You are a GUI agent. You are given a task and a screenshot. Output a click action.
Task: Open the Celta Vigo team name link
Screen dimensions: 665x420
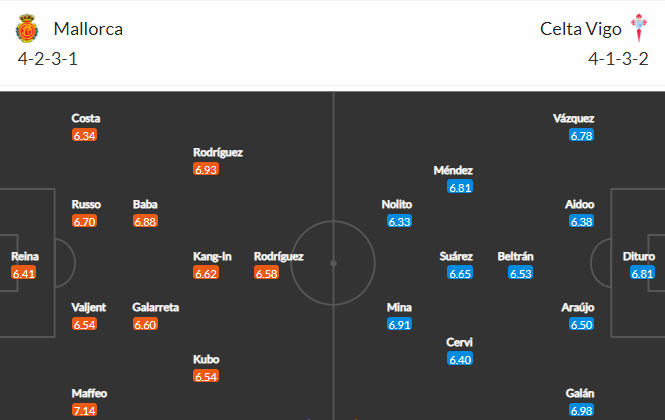click(581, 29)
